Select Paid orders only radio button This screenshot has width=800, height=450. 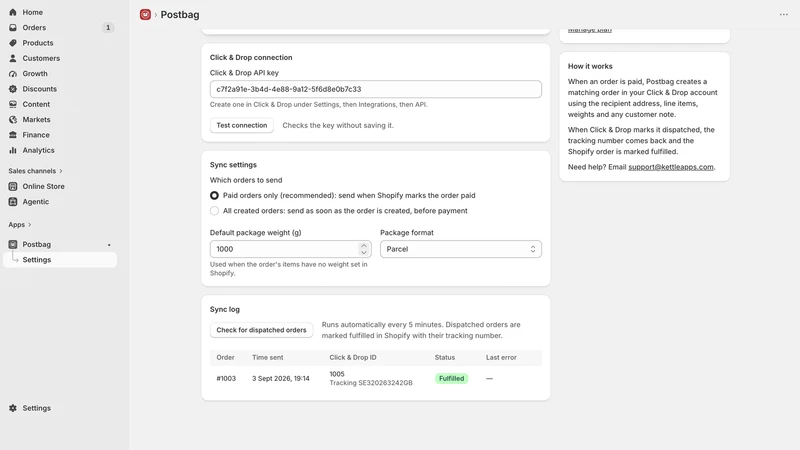tap(214, 195)
